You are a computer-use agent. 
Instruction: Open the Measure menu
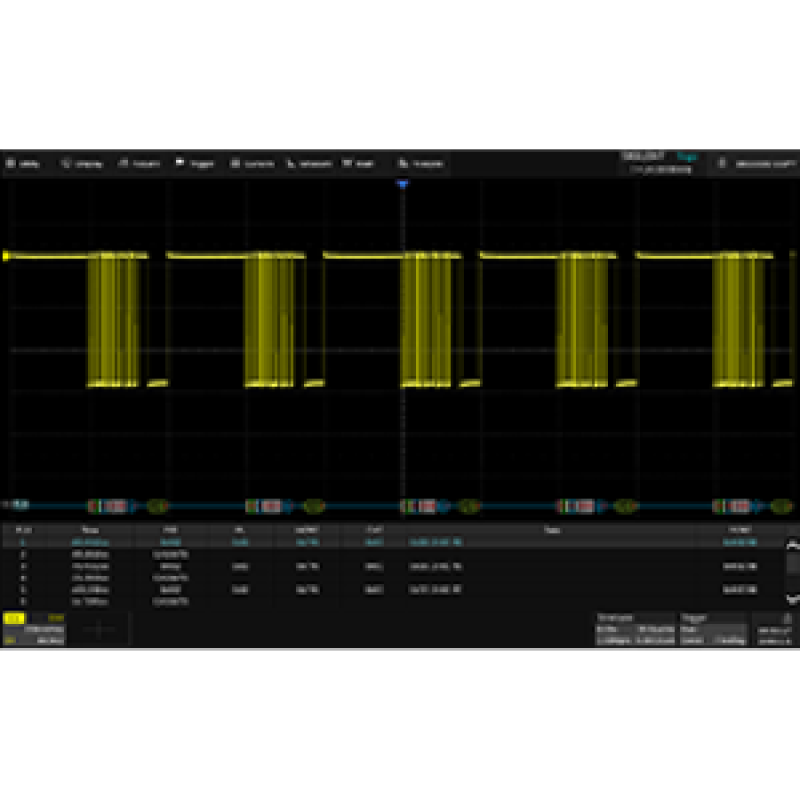309,163
